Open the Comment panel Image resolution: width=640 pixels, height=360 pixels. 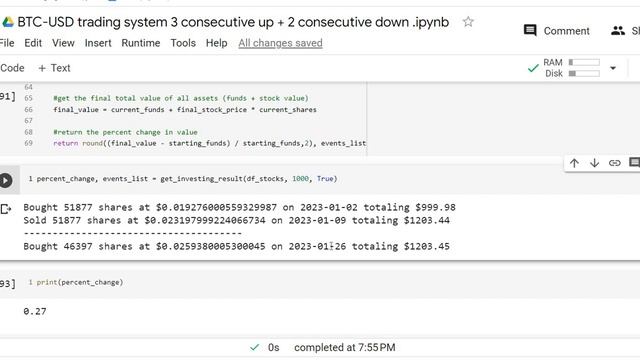[x=557, y=31]
